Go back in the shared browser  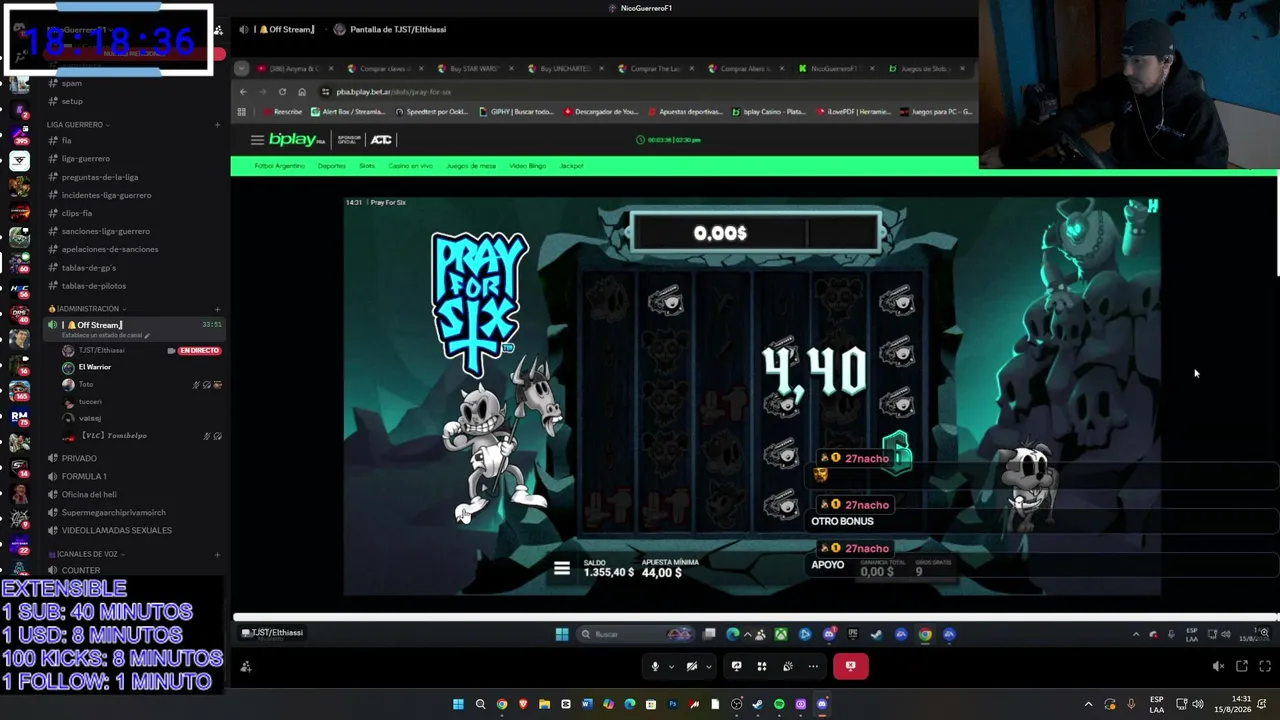coord(243,92)
